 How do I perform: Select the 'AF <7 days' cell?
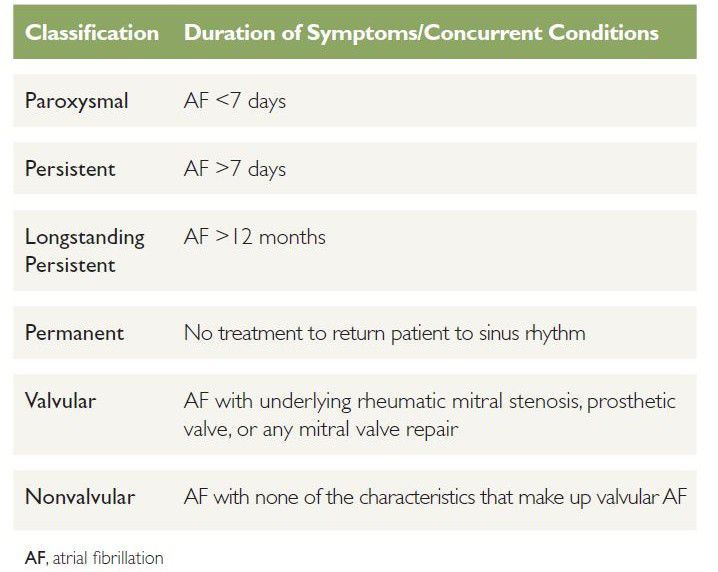coord(235,101)
